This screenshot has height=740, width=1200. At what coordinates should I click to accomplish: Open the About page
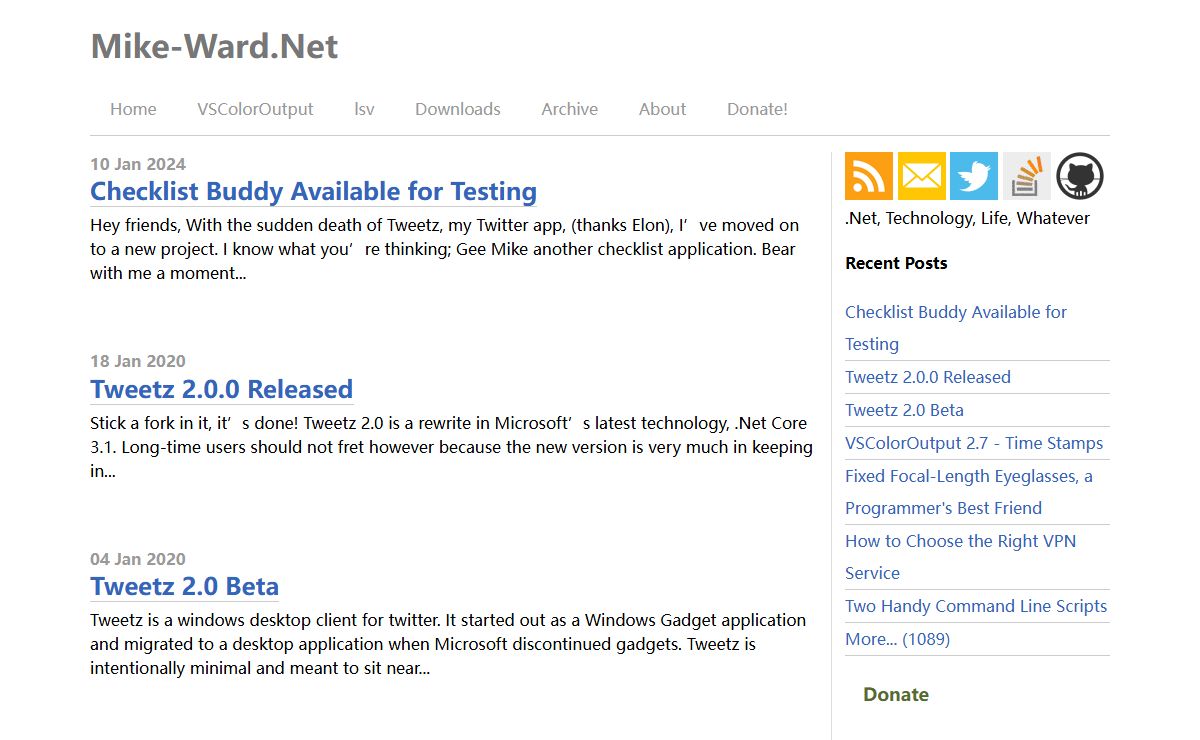(x=662, y=109)
